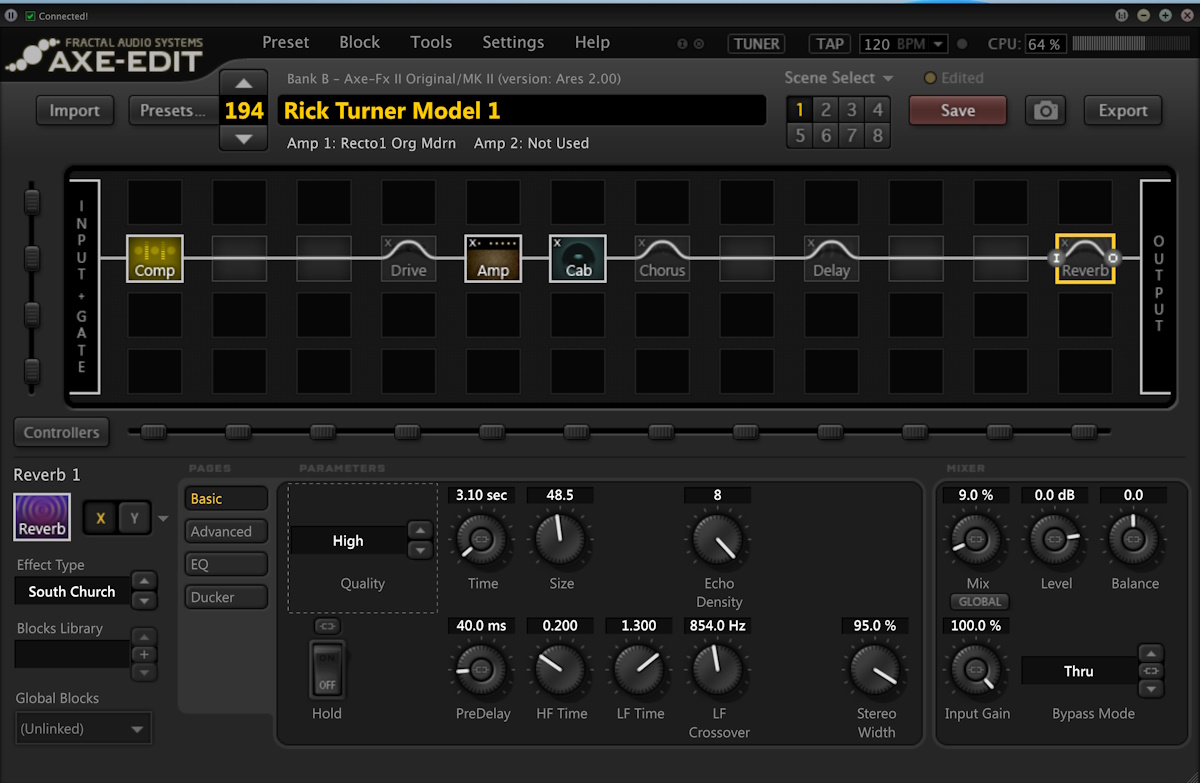The image size is (1200, 783).
Task: Select scene 2
Action: [825, 110]
